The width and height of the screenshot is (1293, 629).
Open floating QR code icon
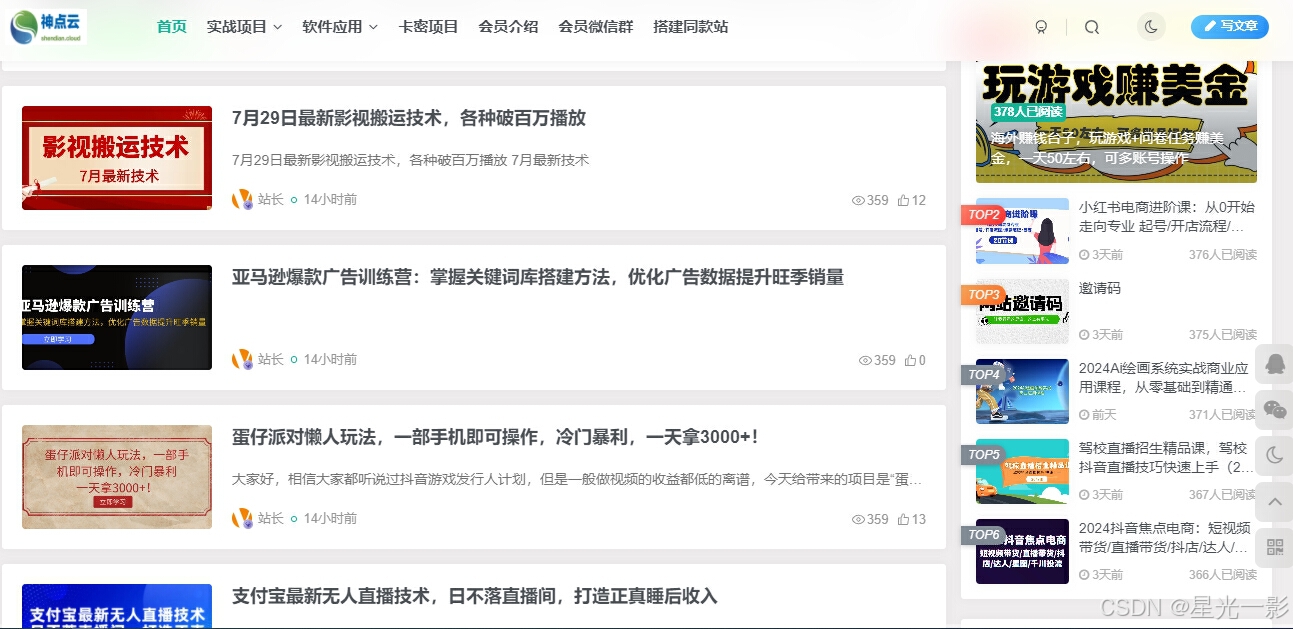(x=1274, y=546)
